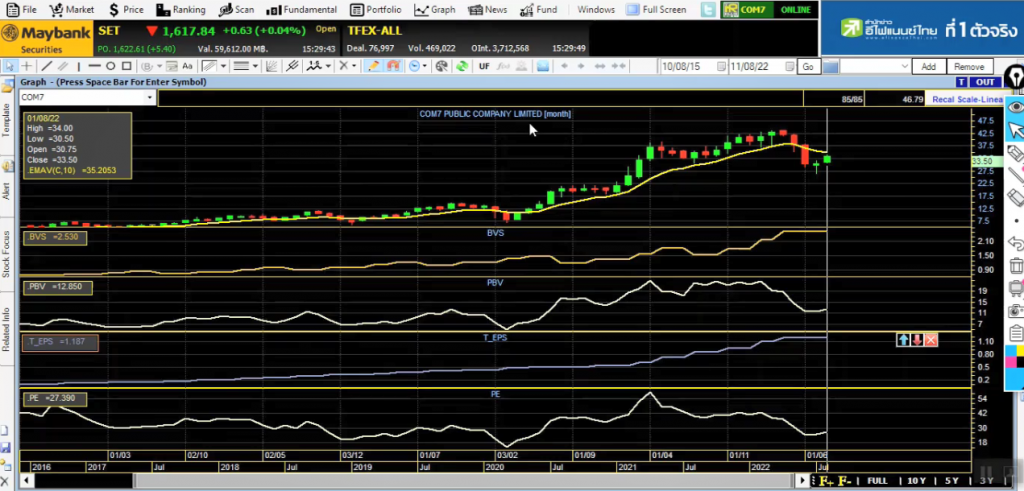This screenshot has width=1024, height=491.
Task: Click the pen nib icon at top right
Action: 1016,76
